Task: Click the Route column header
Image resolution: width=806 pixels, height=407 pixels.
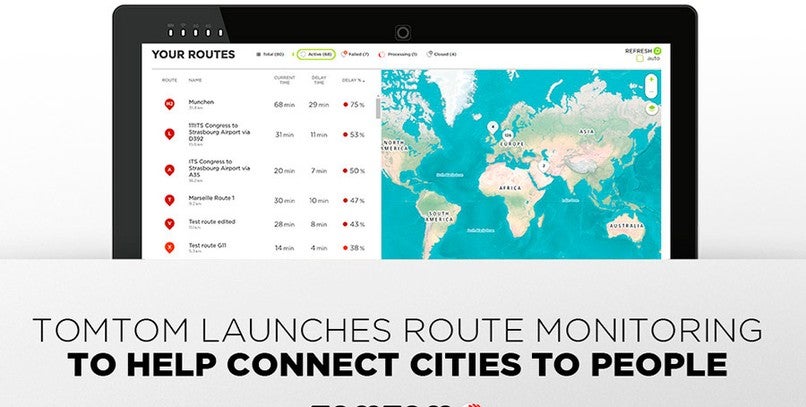Action: (x=169, y=80)
